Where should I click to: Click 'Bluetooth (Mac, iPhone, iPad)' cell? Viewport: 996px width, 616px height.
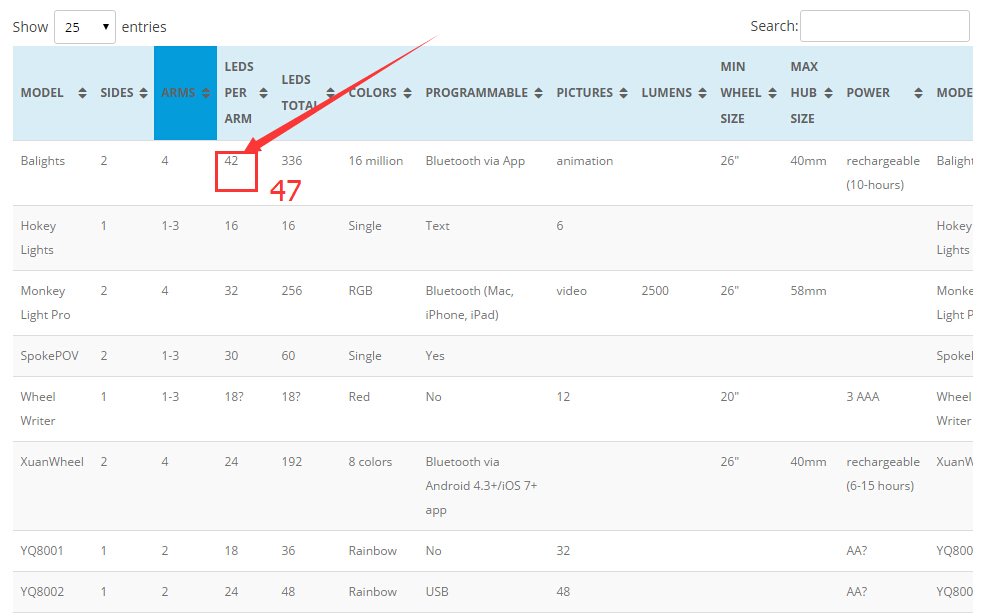click(x=469, y=302)
